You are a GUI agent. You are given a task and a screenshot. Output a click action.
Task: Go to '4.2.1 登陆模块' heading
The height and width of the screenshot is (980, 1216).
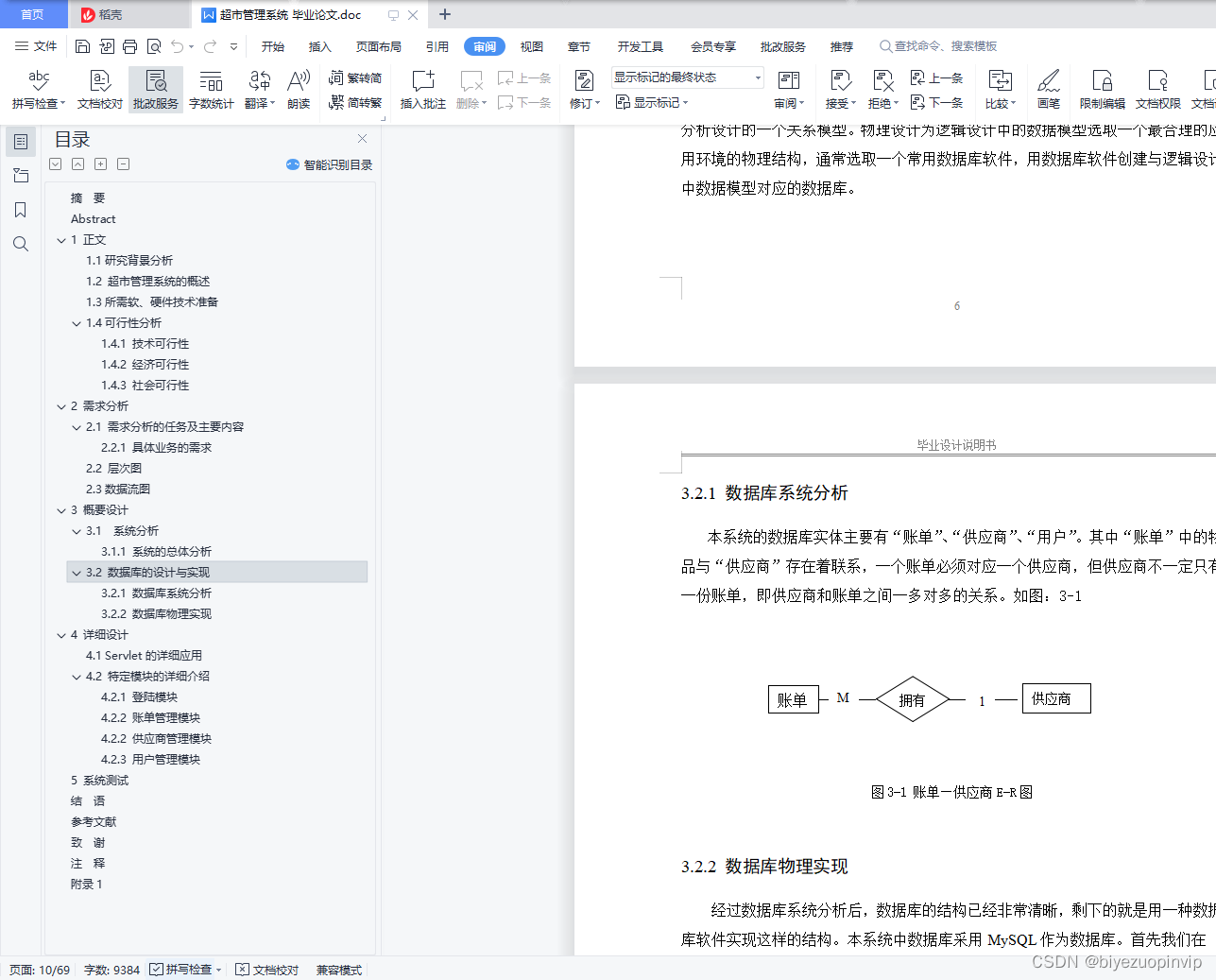pos(139,697)
